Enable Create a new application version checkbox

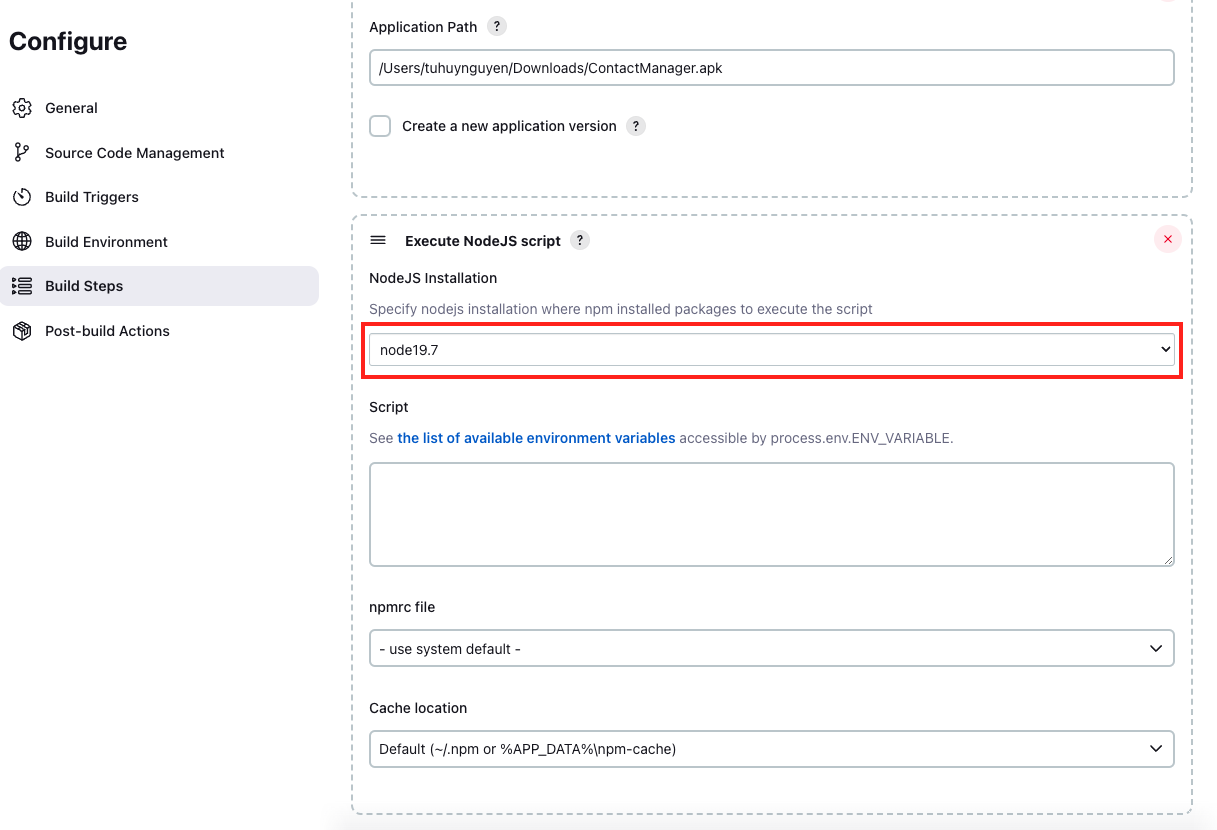(x=380, y=126)
